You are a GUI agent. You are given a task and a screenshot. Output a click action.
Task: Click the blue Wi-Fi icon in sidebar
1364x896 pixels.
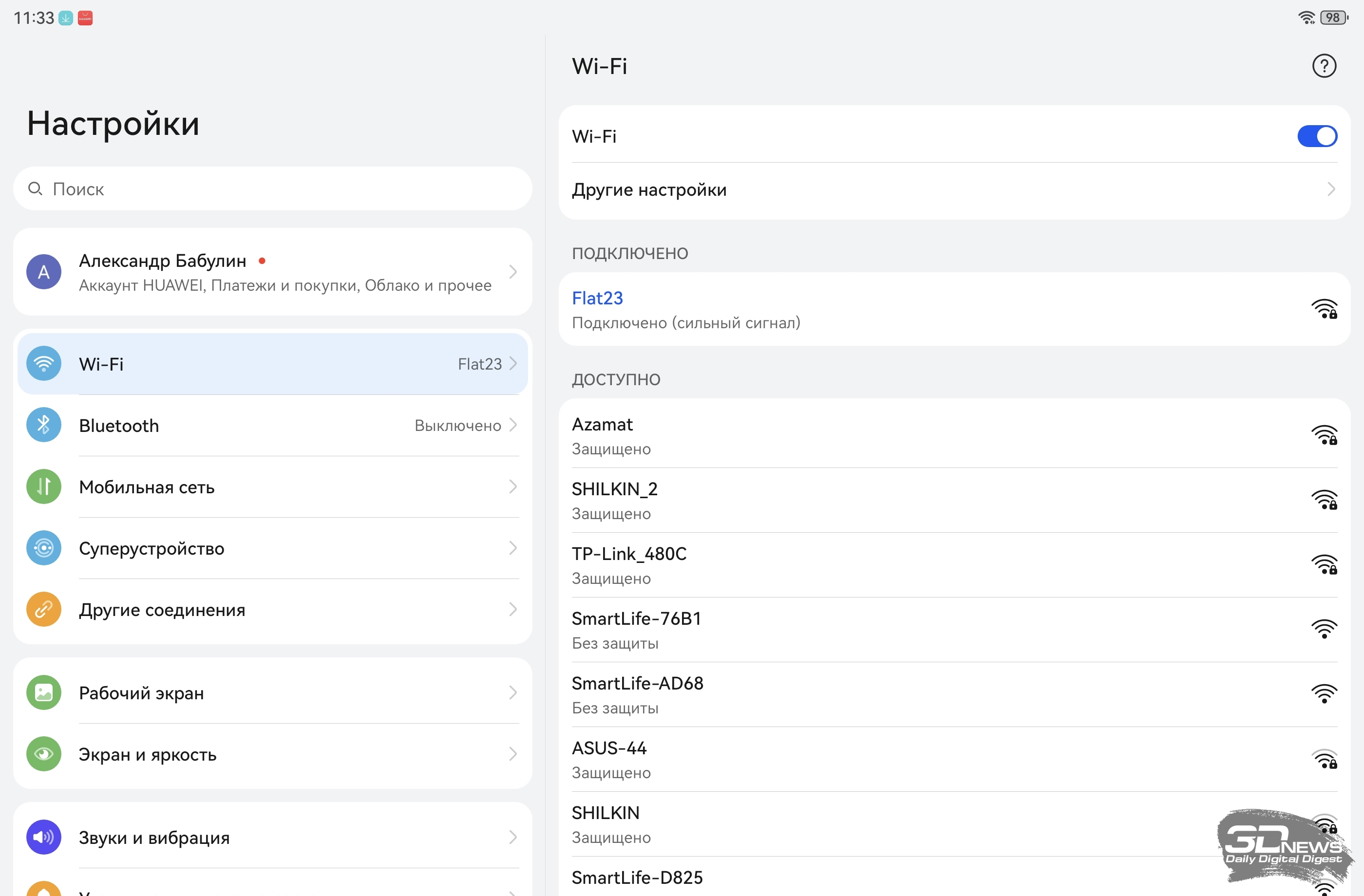pyautogui.click(x=43, y=364)
